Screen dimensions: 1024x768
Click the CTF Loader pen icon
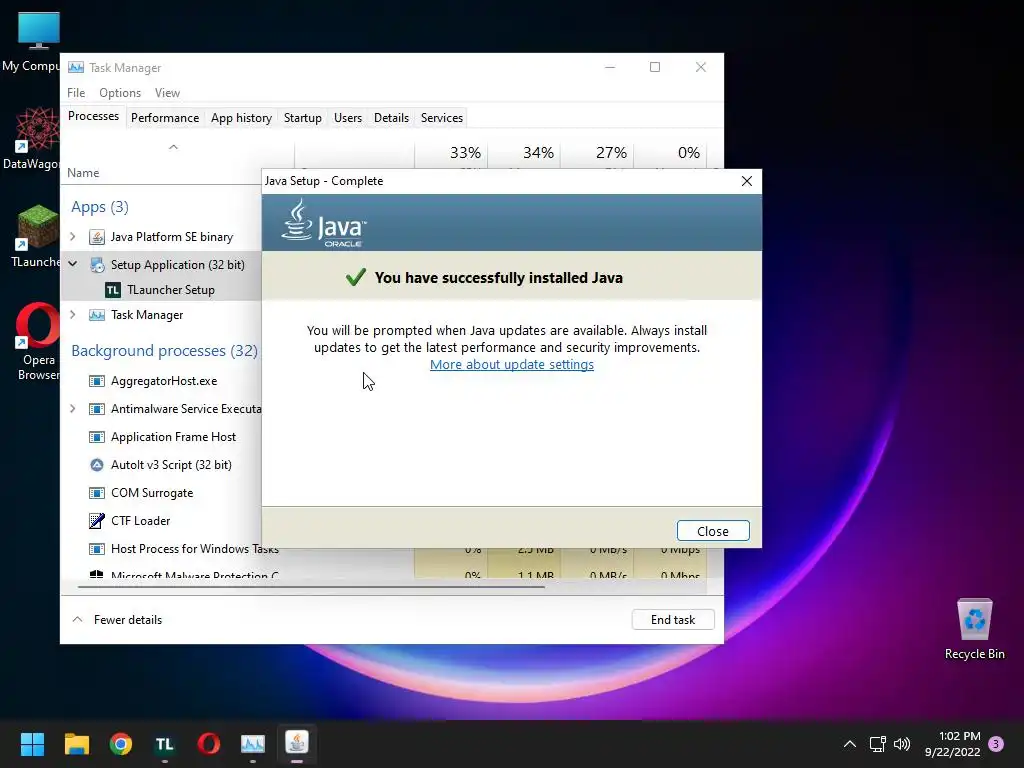pyautogui.click(x=97, y=520)
